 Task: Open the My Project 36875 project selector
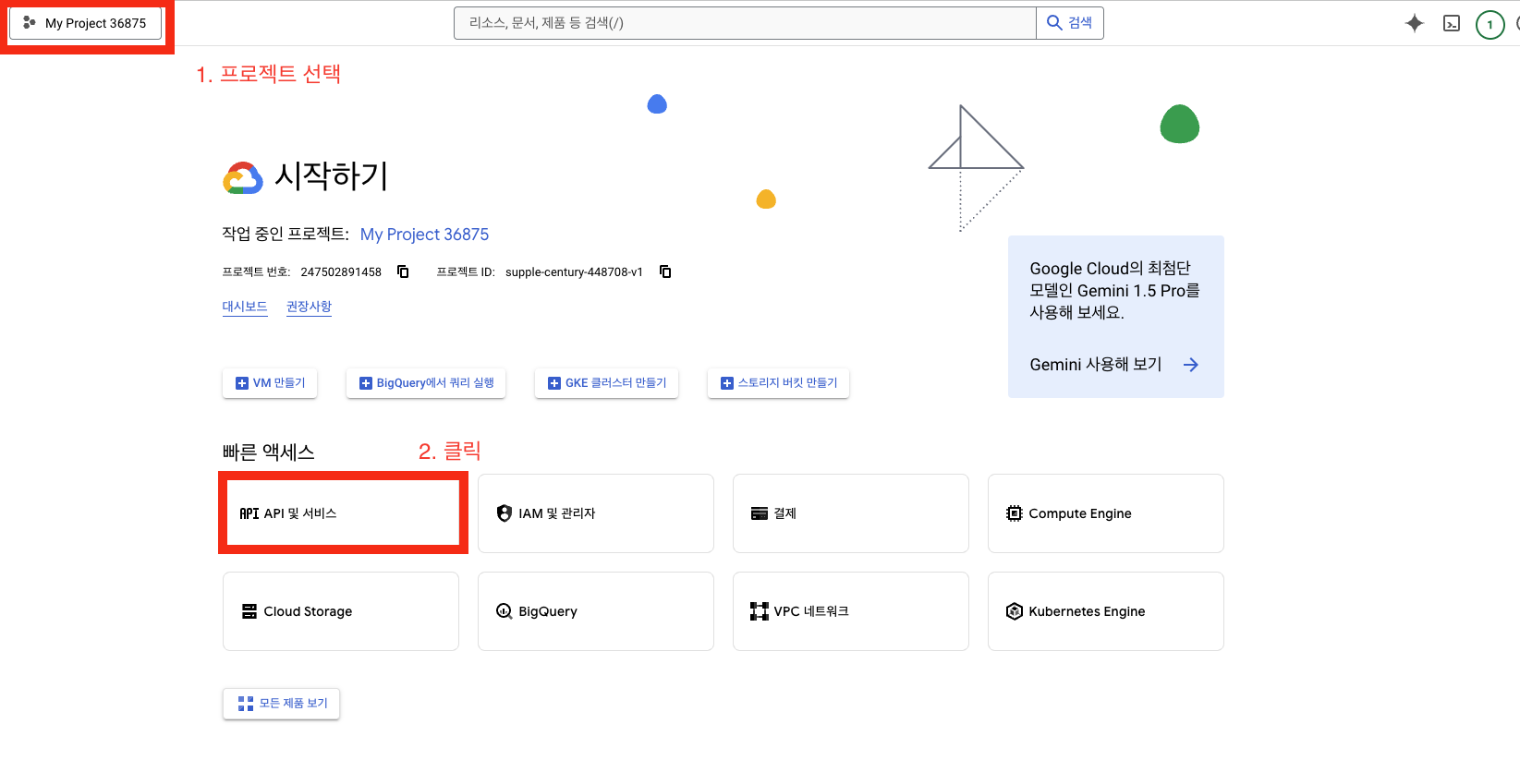(86, 23)
